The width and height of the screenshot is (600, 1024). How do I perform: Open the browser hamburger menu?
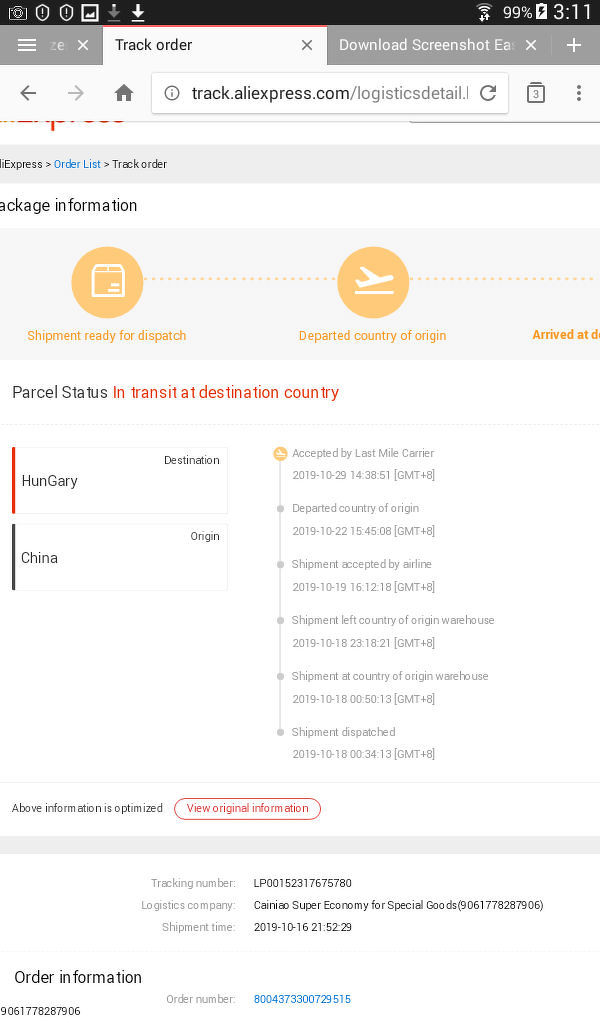pos(27,45)
